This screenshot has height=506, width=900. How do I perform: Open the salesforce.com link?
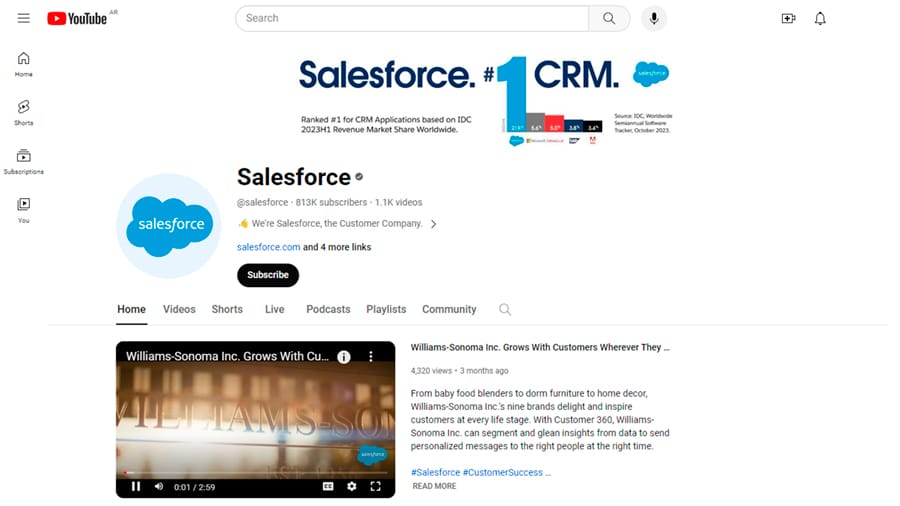click(x=269, y=247)
